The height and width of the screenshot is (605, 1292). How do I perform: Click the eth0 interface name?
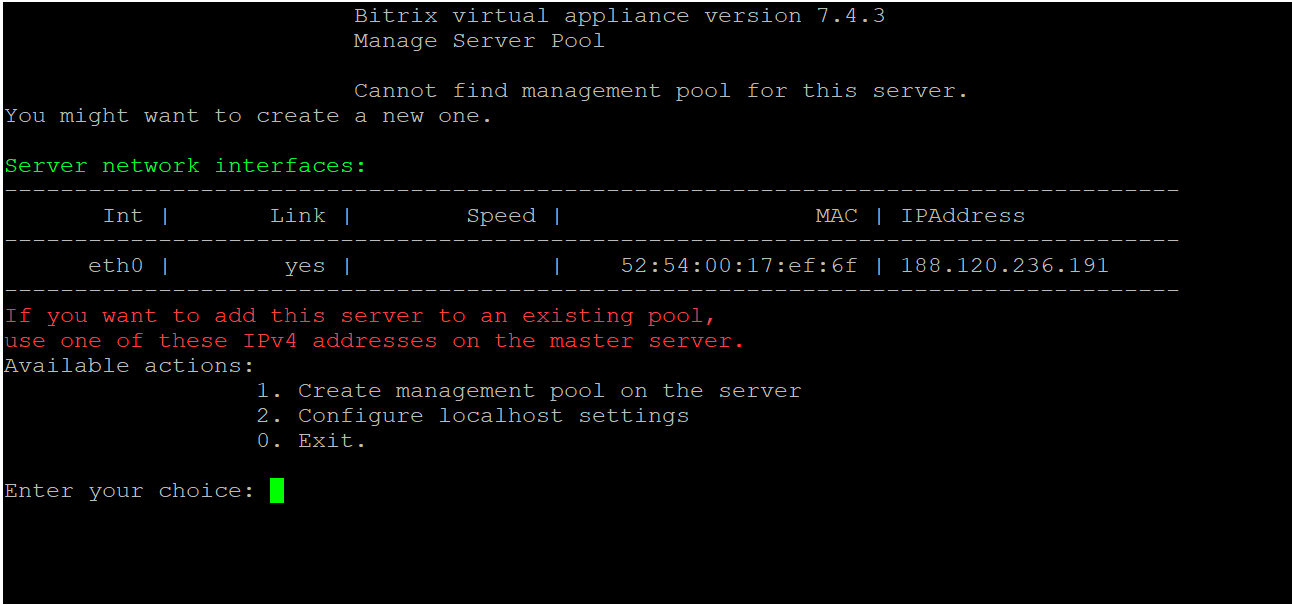(x=116, y=266)
